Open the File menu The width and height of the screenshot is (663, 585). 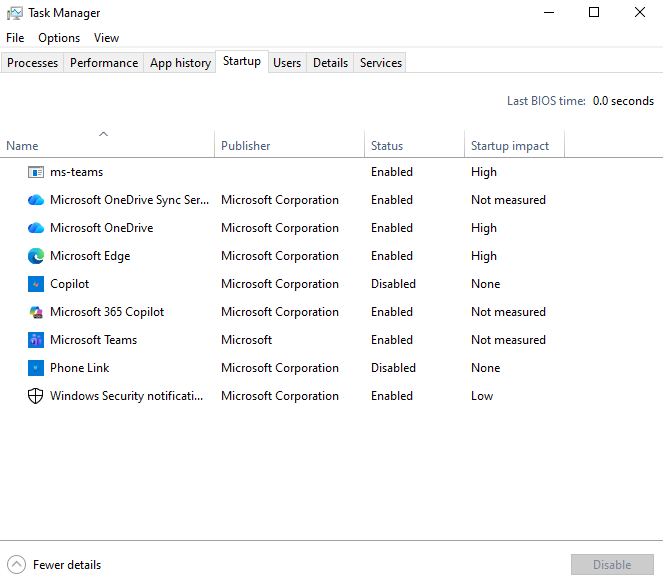15,38
